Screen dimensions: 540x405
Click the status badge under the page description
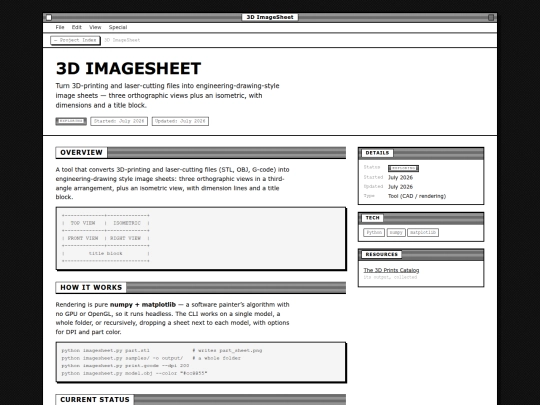[x=71, y=121]
